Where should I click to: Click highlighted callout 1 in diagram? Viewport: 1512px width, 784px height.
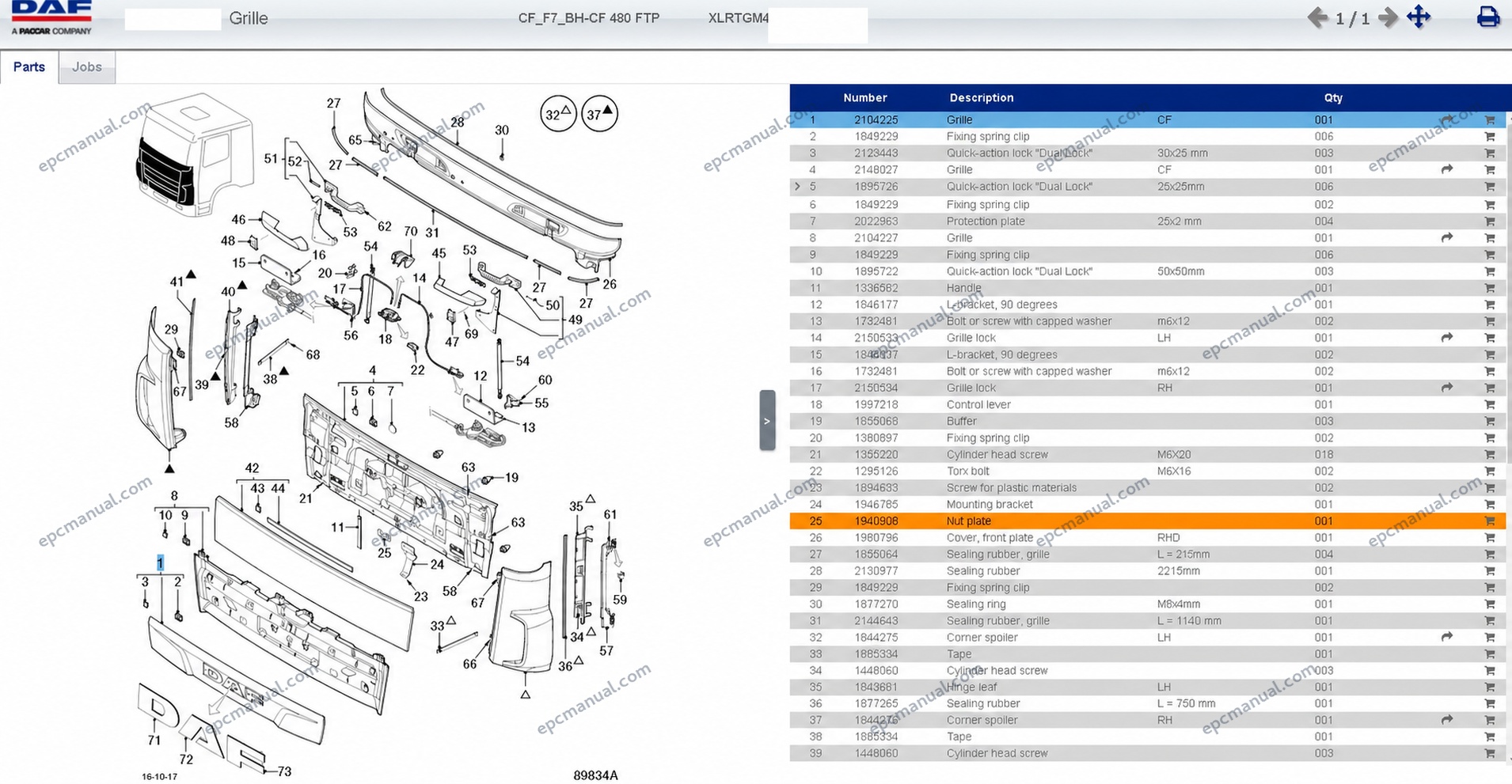tap(161, 563)
